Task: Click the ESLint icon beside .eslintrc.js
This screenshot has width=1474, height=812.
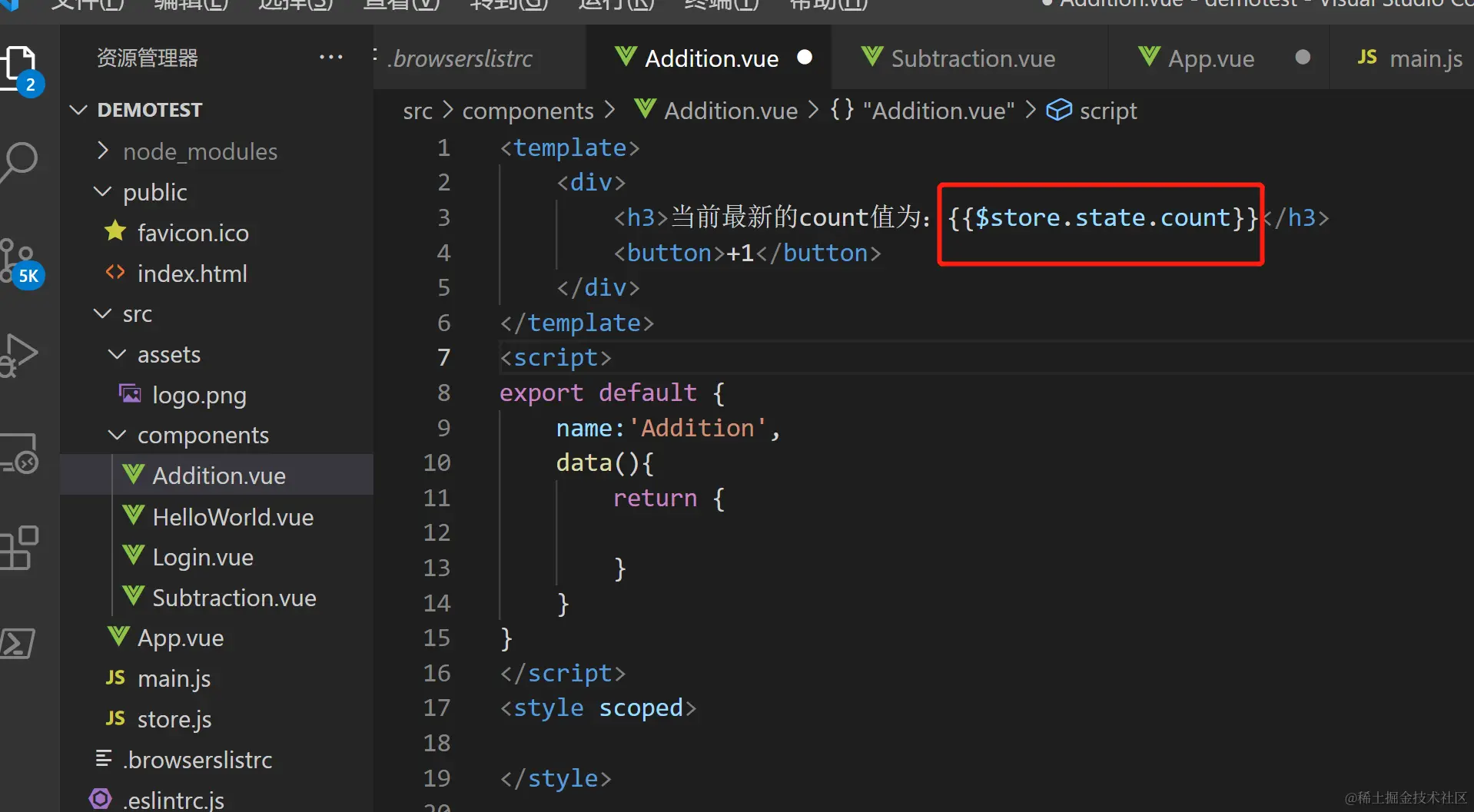Action: pos(100,799)
